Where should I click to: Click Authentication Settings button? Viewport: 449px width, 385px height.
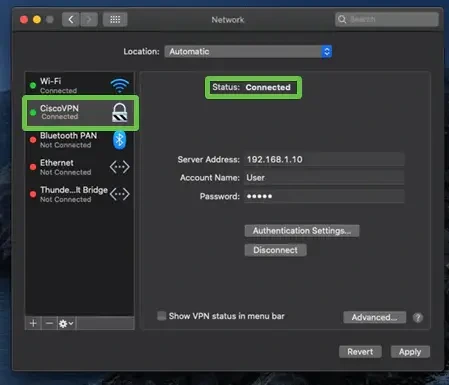[x=302, y=231]
